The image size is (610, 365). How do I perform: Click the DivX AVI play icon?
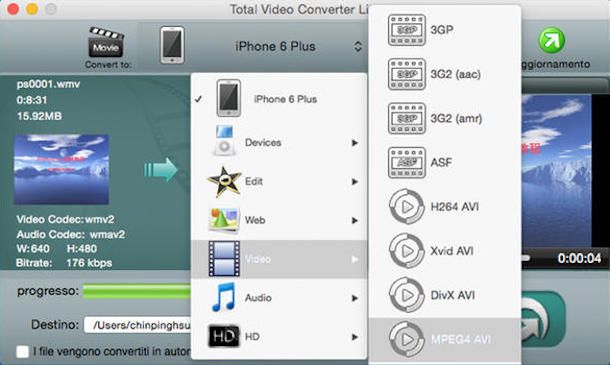(x=407, y=295)
